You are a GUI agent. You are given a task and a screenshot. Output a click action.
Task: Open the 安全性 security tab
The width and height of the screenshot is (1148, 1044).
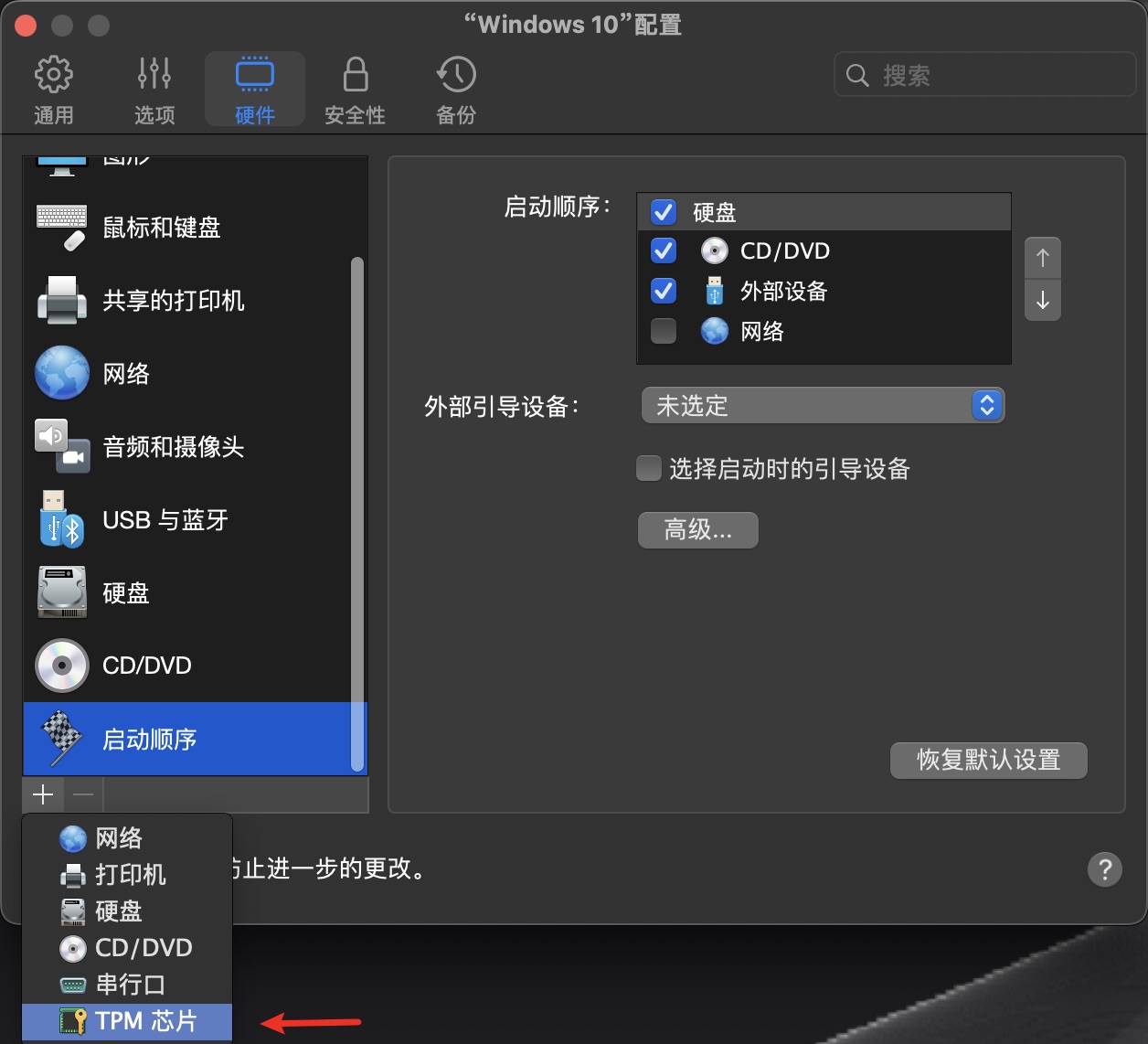(355, 90)
